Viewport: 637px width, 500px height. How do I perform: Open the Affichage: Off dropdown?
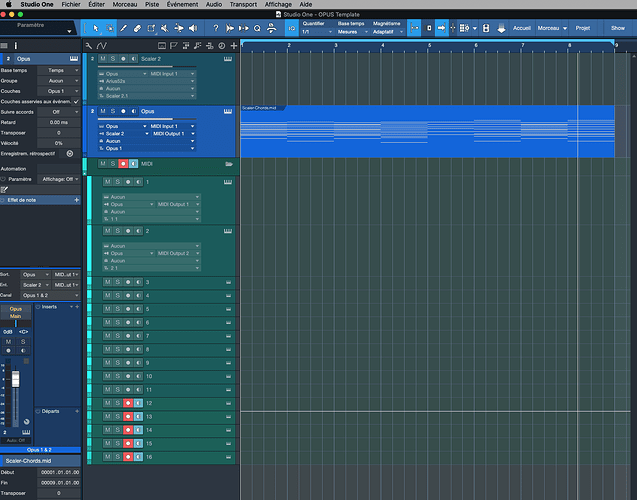pyautogui.click(x=60, y=179)
